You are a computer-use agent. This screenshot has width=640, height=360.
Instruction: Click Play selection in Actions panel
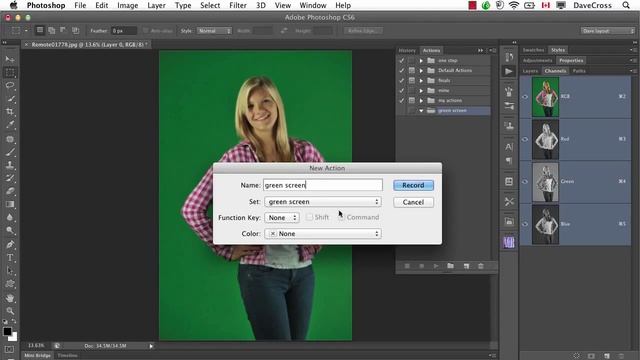[x=436, y=266]
